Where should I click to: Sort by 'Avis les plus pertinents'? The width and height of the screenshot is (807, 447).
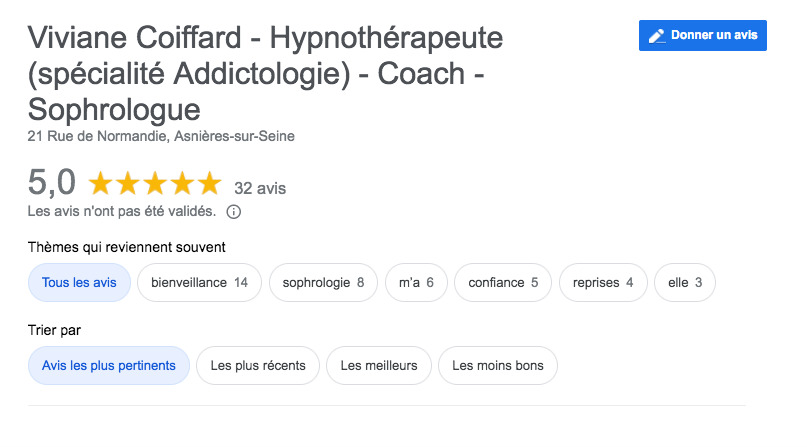coord(109,366)
